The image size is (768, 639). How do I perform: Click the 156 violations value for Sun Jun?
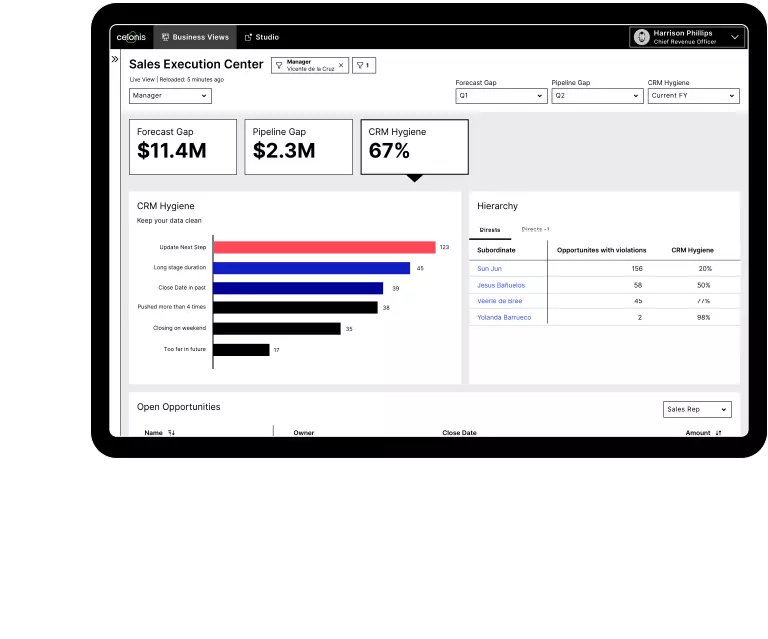pyautogui.click(x=637, y=269)
